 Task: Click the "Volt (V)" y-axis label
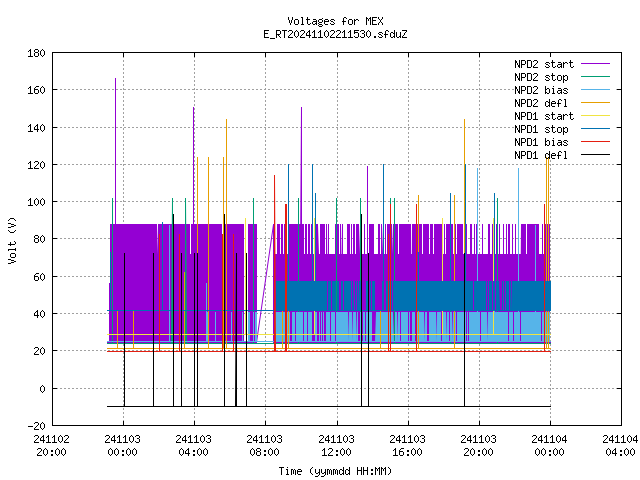(x=12, y=240)
